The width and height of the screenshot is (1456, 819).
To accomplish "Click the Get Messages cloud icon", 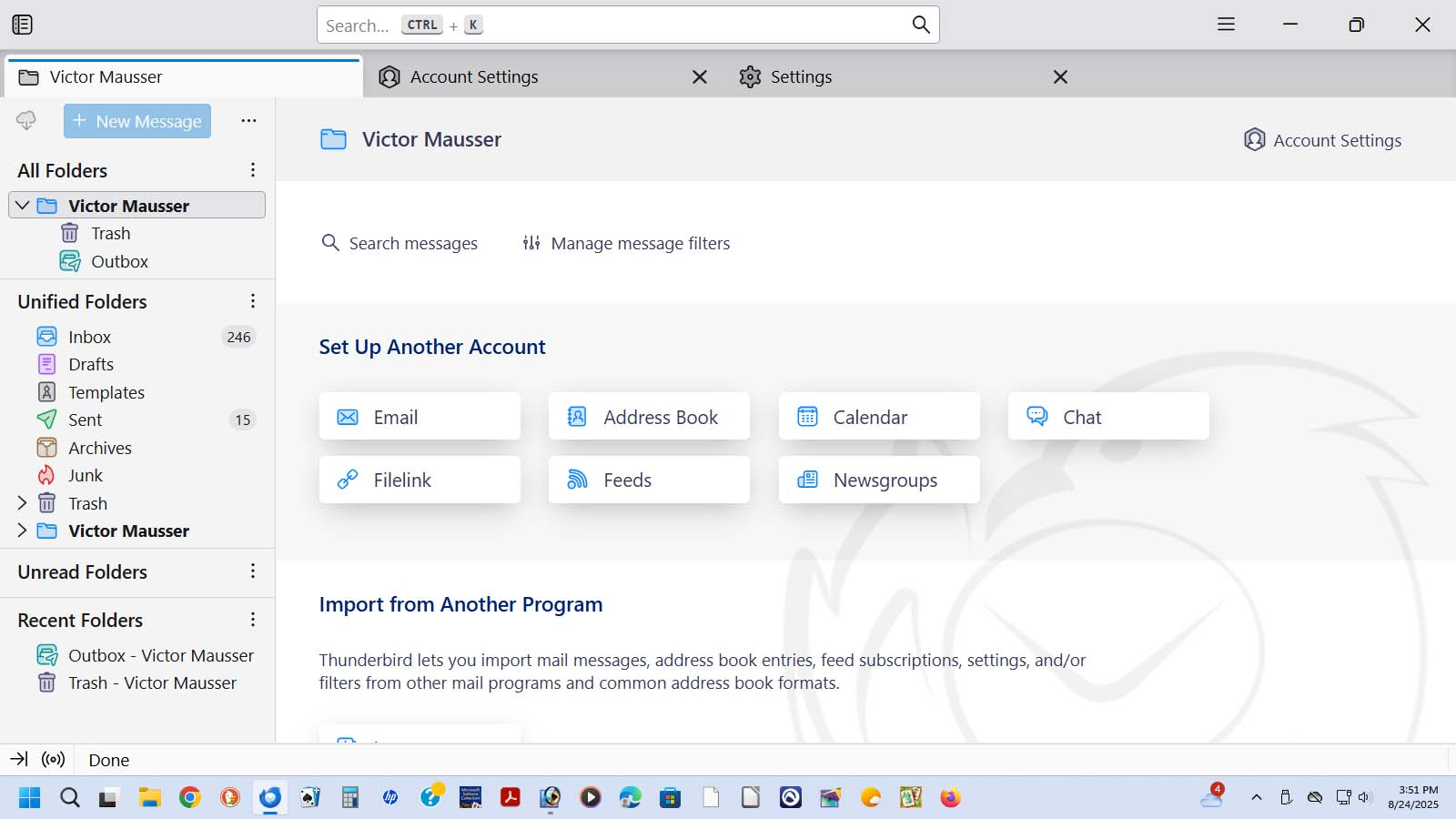I will point(26,121).
